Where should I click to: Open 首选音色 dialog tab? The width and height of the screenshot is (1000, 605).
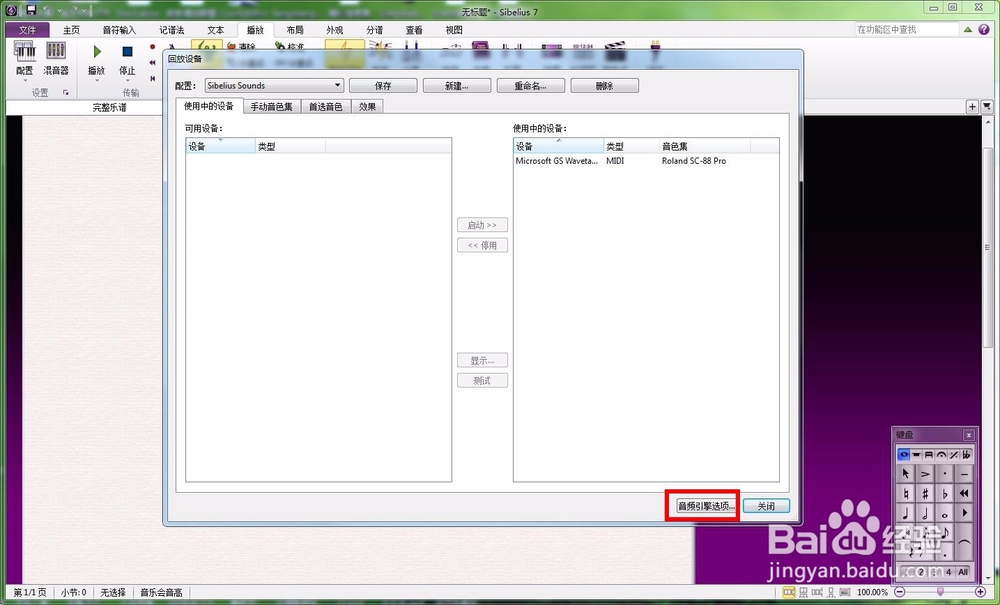point(325,107)
